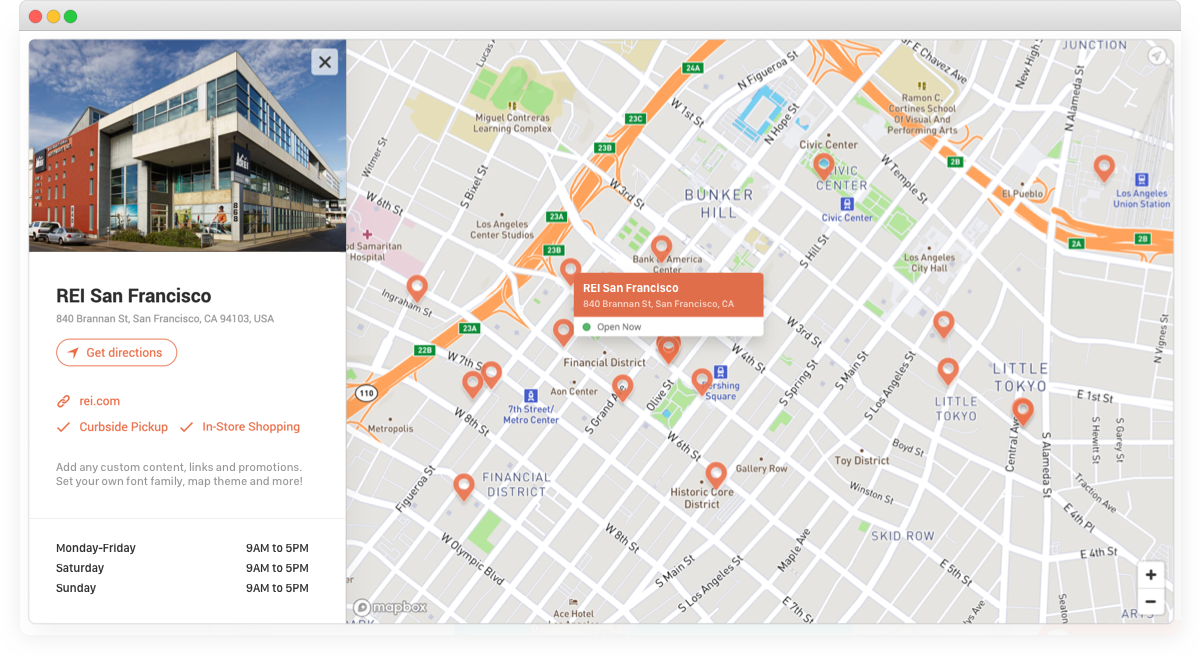Click the Union Station transit icon
Screen dimensions: 1201x657
pos(1142,180)
